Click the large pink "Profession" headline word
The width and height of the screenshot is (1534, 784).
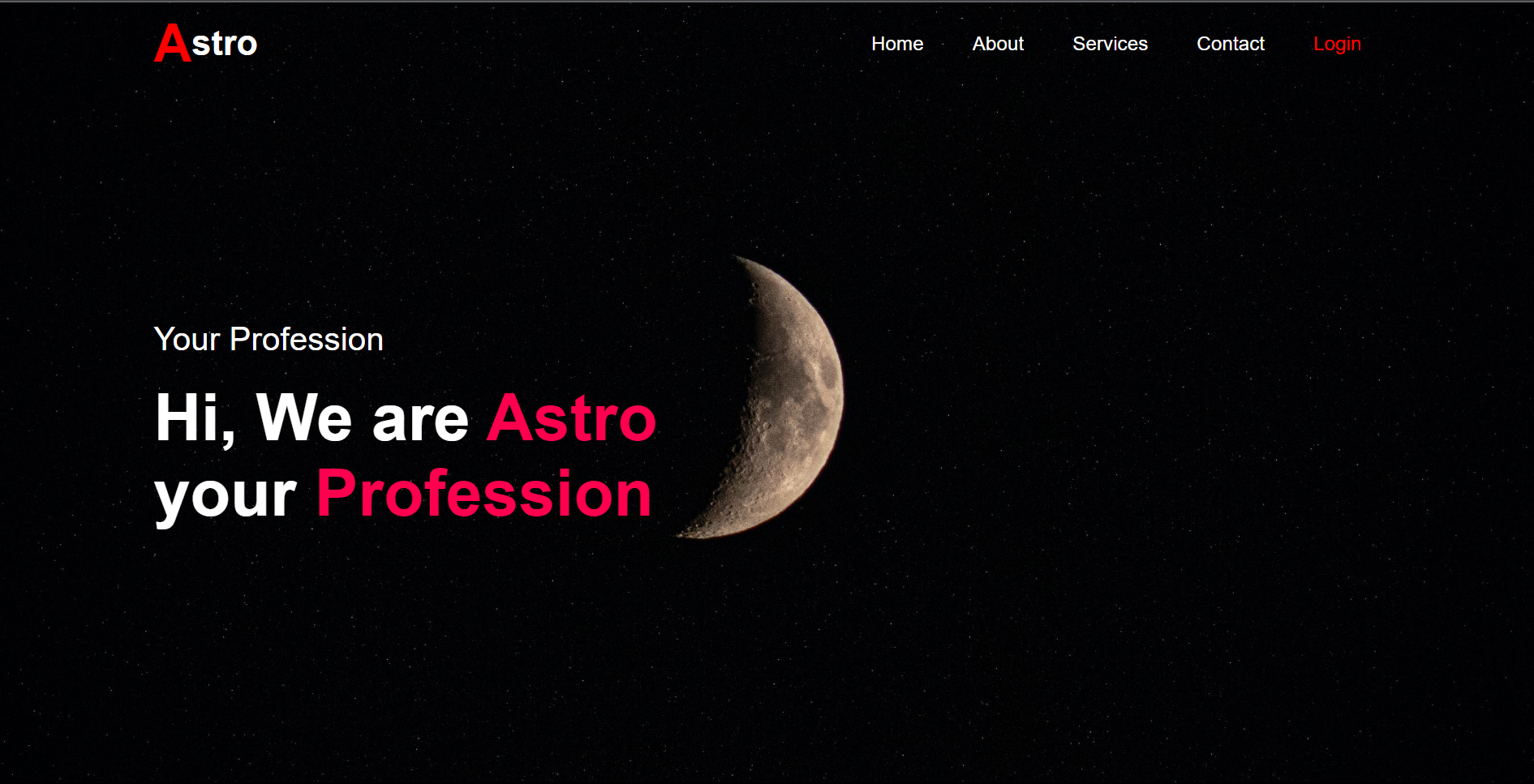(483, 494)
